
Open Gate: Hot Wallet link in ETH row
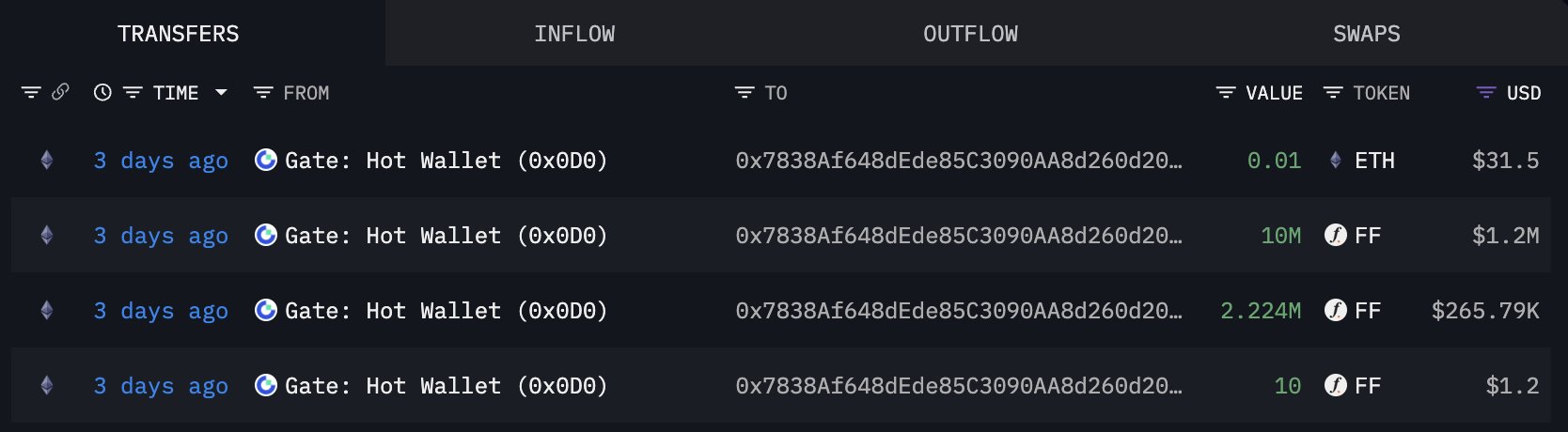click(446, 161)
